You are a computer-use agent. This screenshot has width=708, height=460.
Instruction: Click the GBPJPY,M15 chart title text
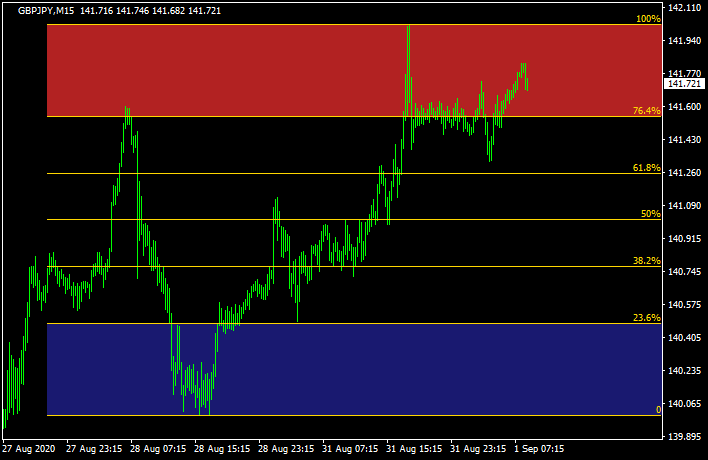[50, 10]
